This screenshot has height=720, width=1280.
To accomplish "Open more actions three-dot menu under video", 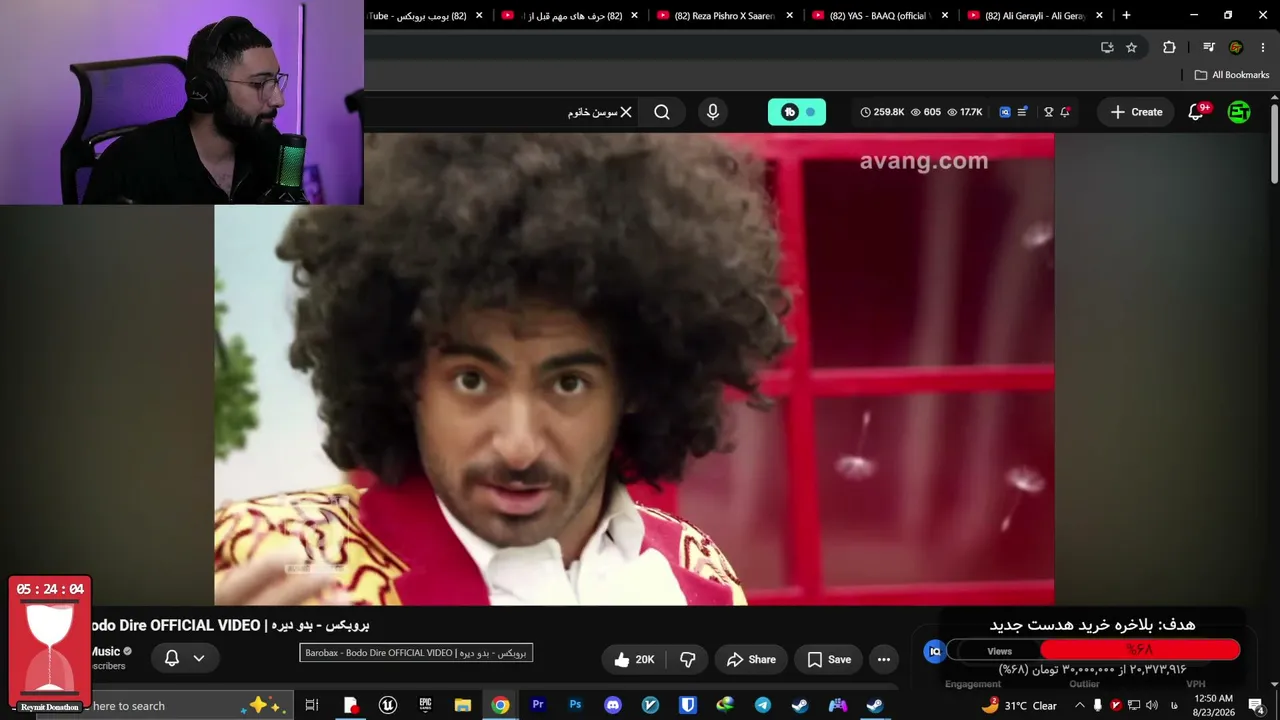I will [884, 659].
